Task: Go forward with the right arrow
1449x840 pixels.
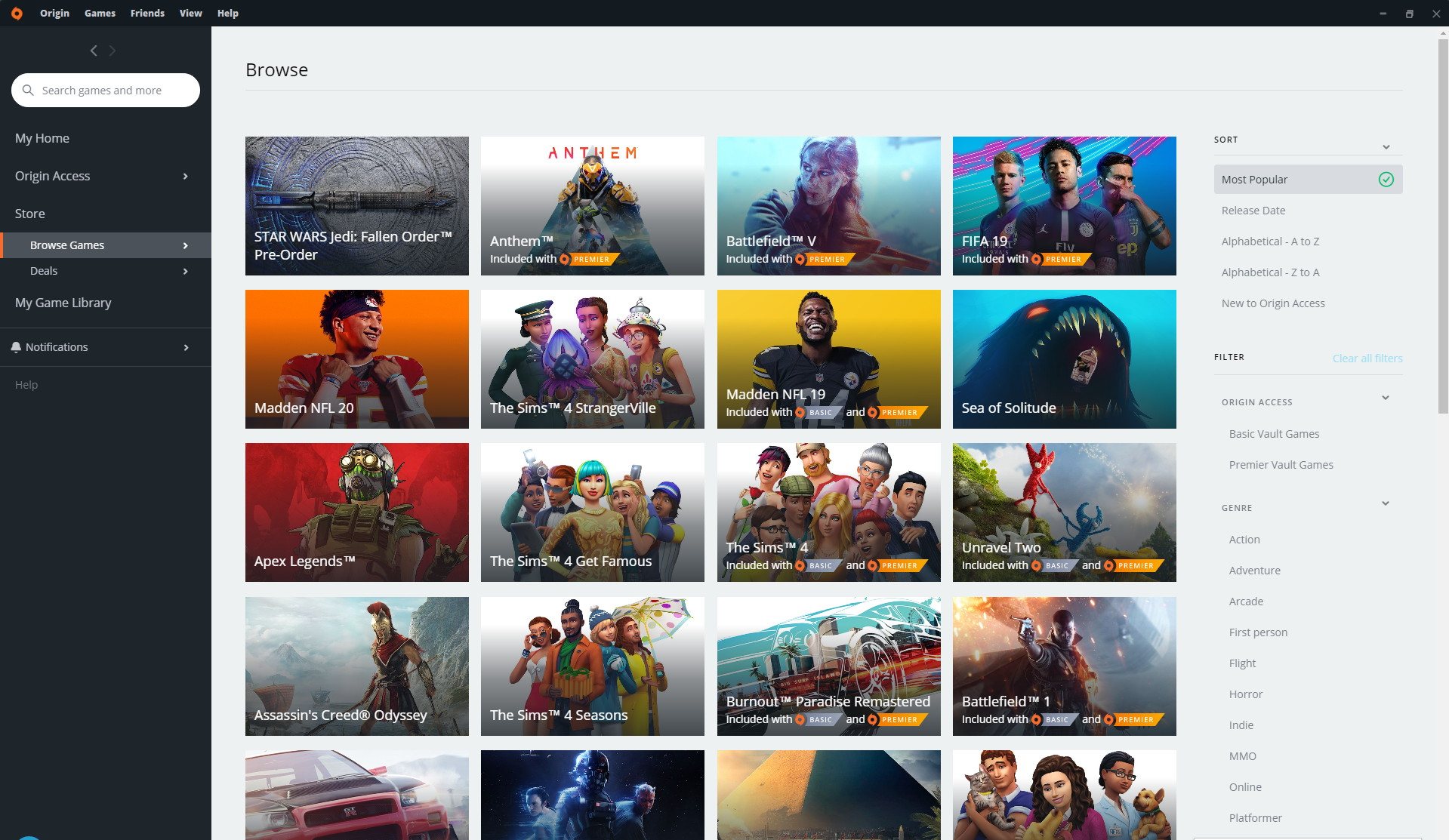Action: tap(113, 51)
